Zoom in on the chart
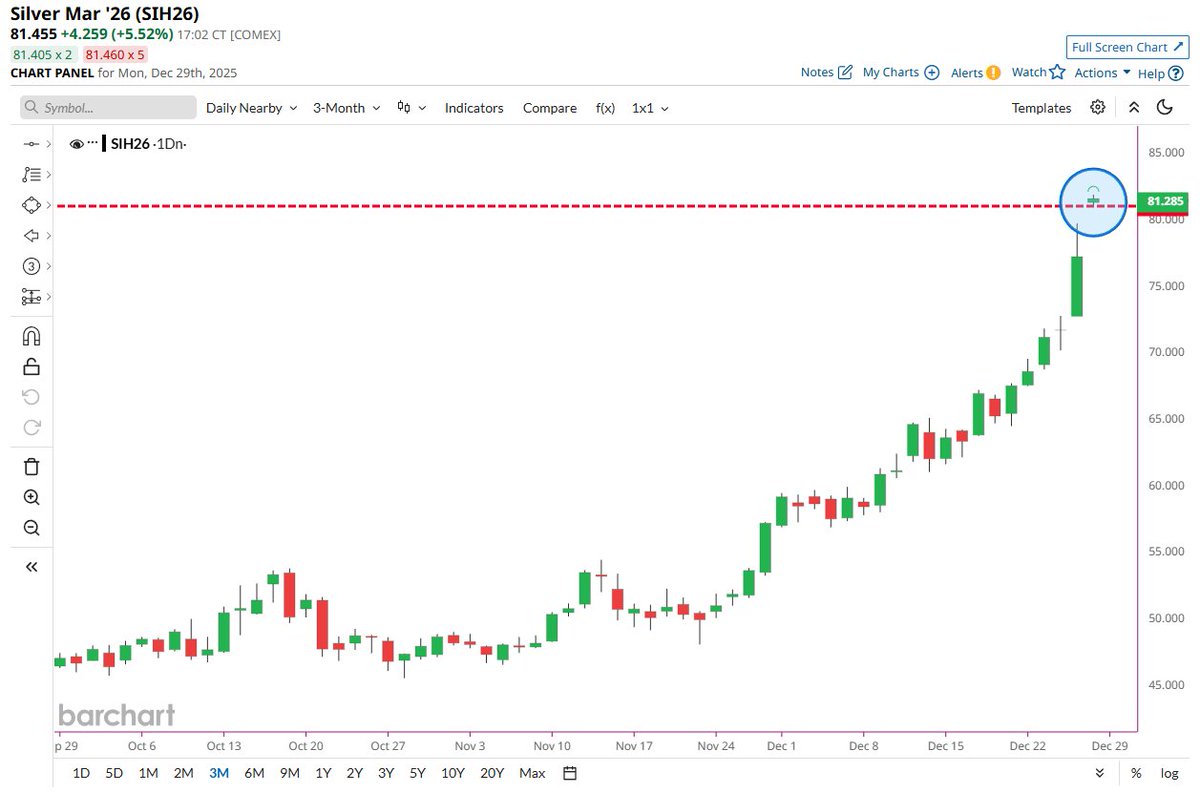 point(31,497)
